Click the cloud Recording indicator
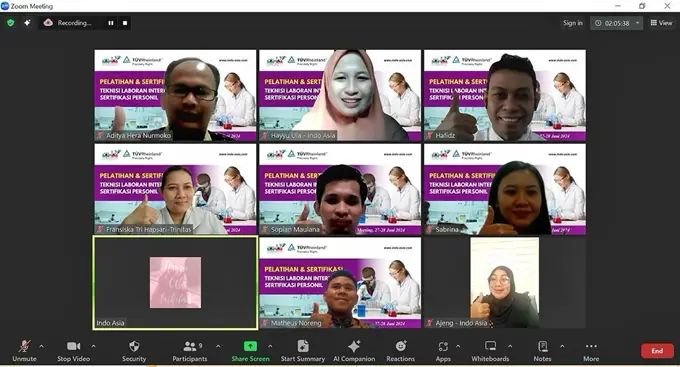The width and height of the screenshot is (680, 367). [68, 23]
